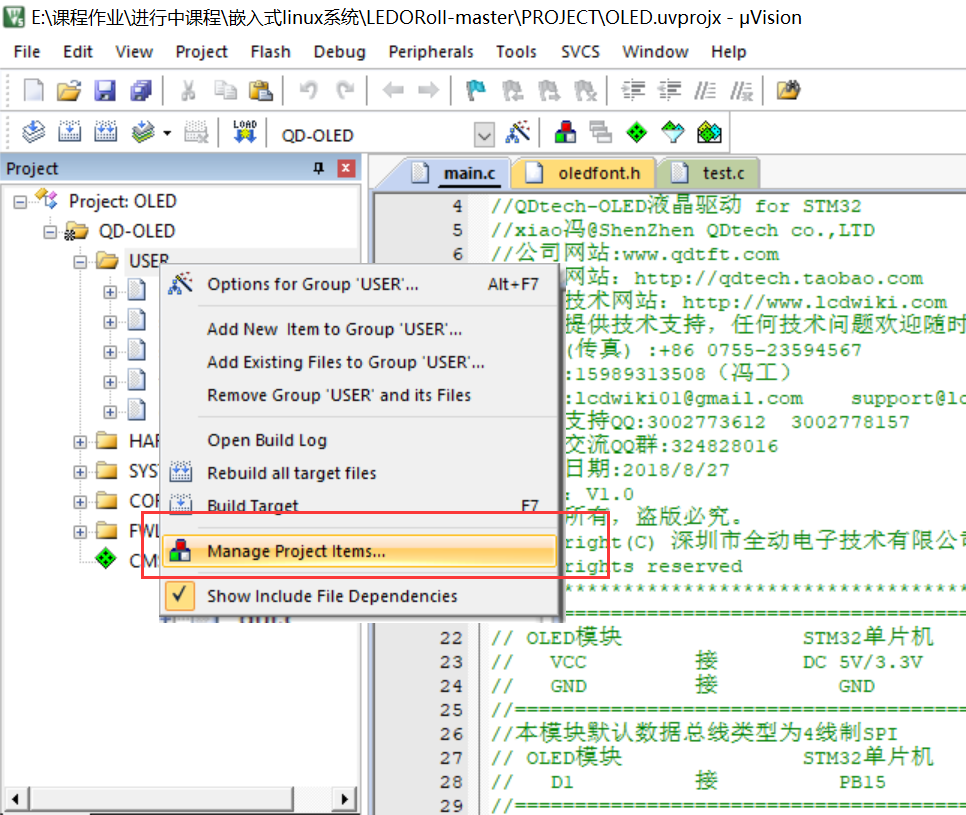The height and width of the screenshot is (815, 966).
Task: Click the Save All toolbar icon
Action: 140,90
